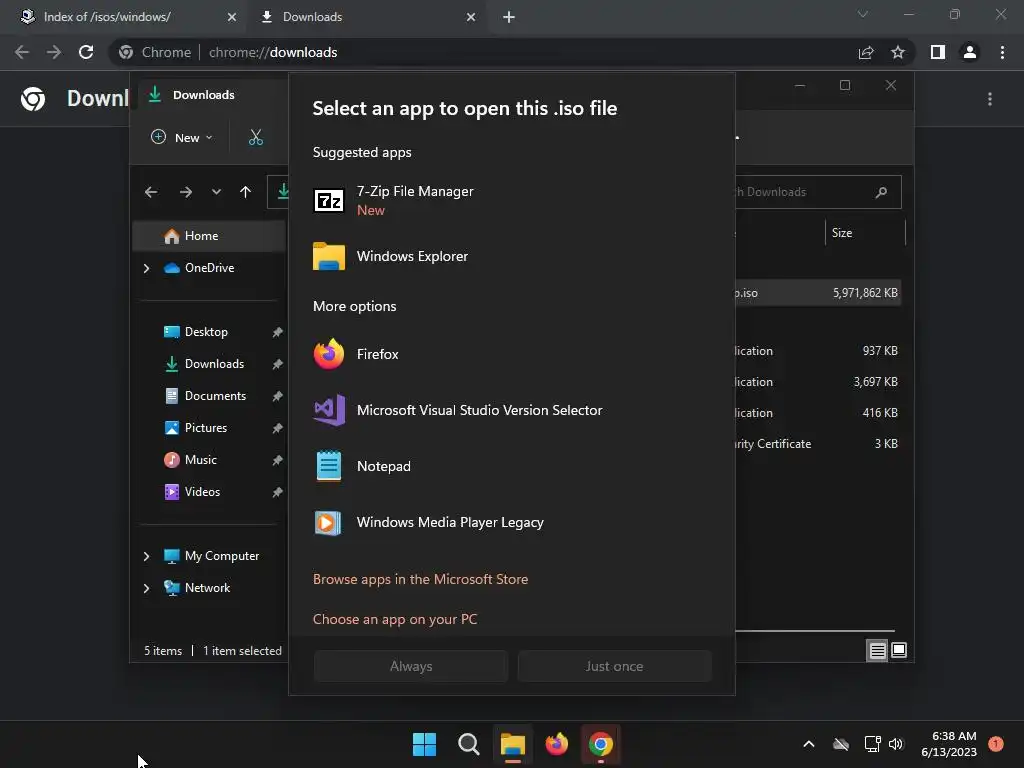Screen dimensions: 1024x768
Task: Bookmark this page with the star
Action: (898, 52)
